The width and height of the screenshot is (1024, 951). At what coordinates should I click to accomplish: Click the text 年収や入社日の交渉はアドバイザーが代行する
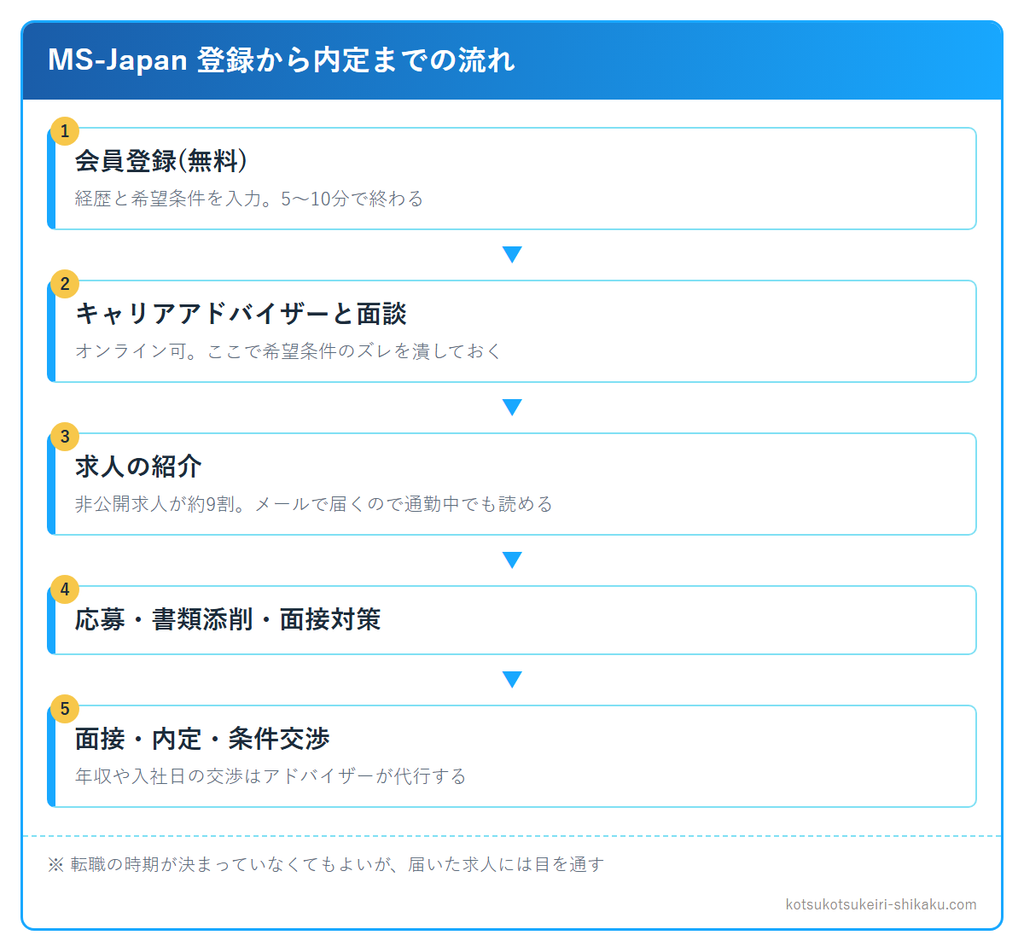tap(270, 777)
